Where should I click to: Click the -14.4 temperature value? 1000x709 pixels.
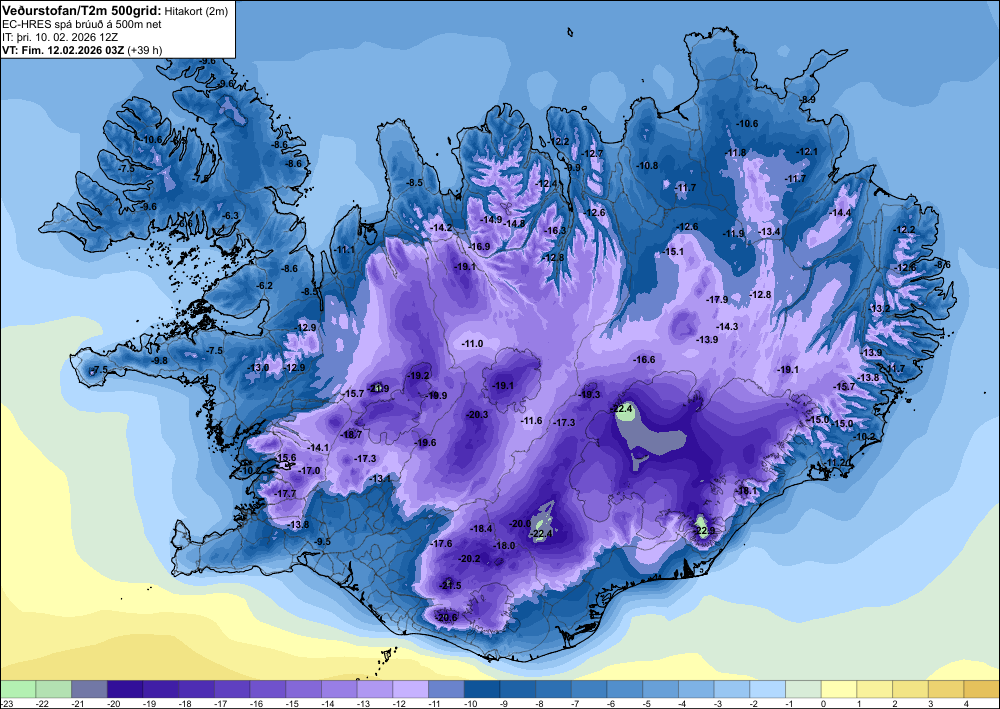coord(840,212)
